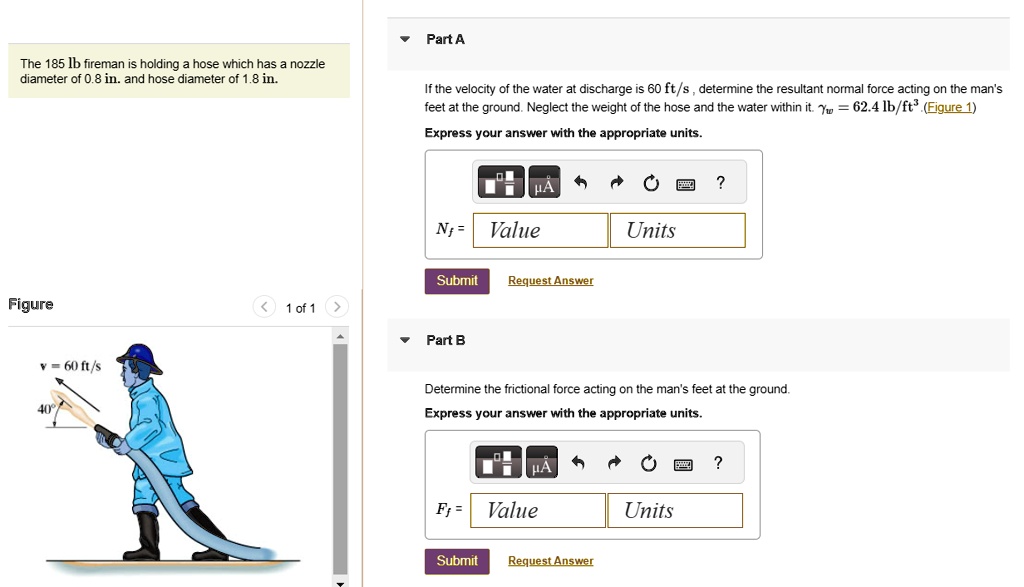
Task: Click templates icon in Part B toolbar
Action: tap(499, 463)
